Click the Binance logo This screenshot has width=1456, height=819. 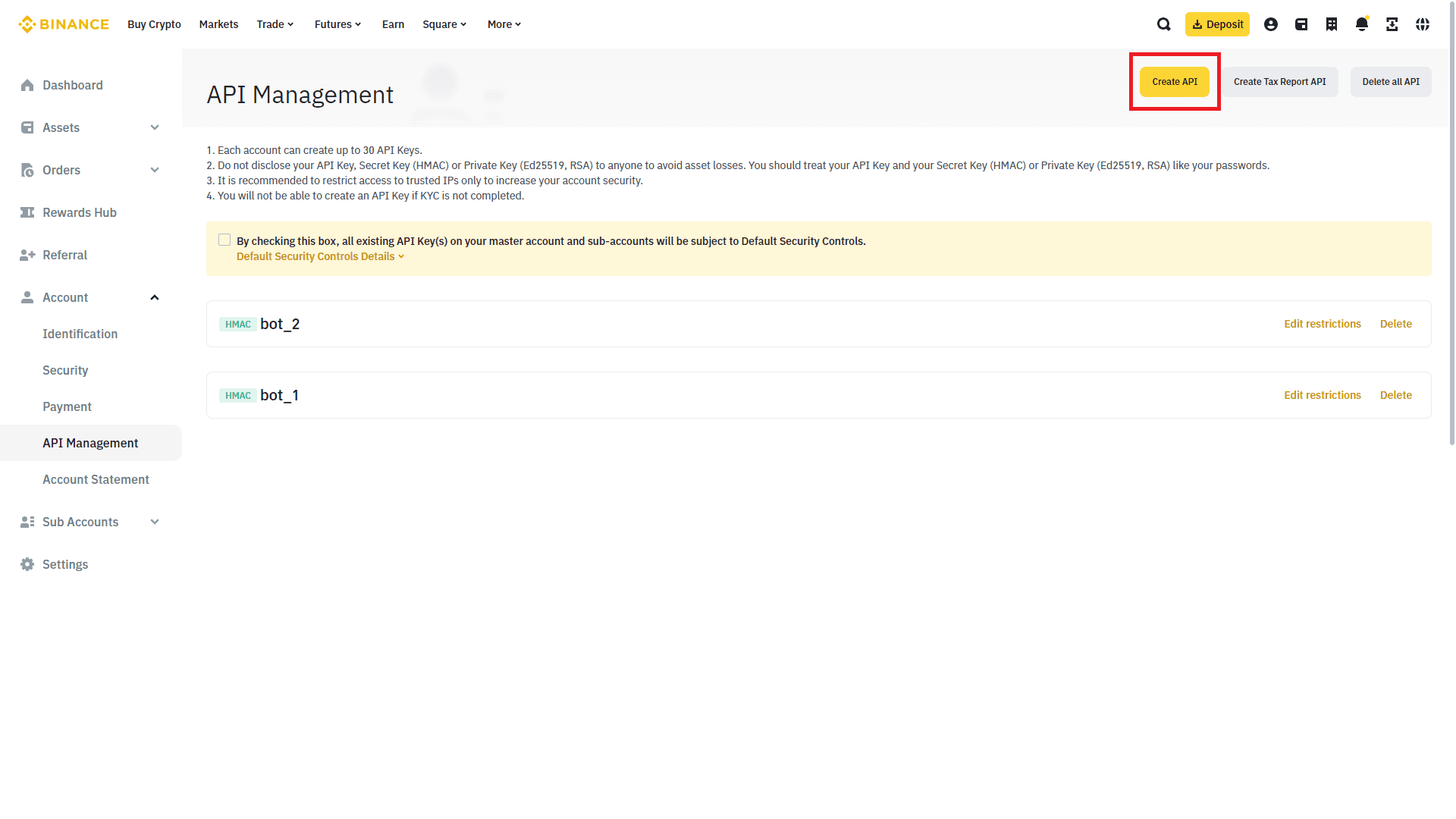64,24
